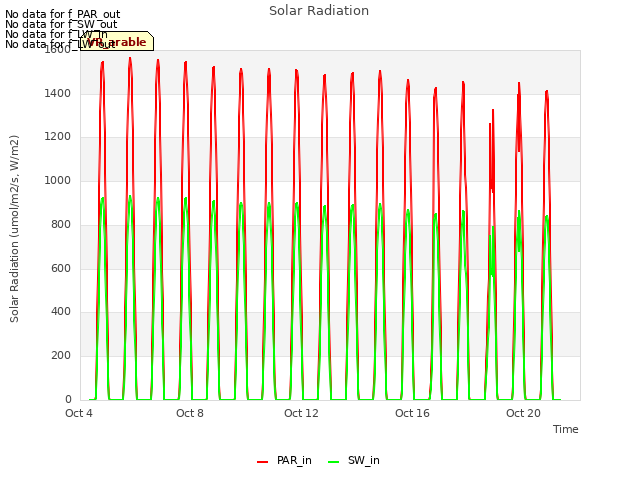
Task: Click the 0 y-axis tick label
Action: tap(68, 399)
